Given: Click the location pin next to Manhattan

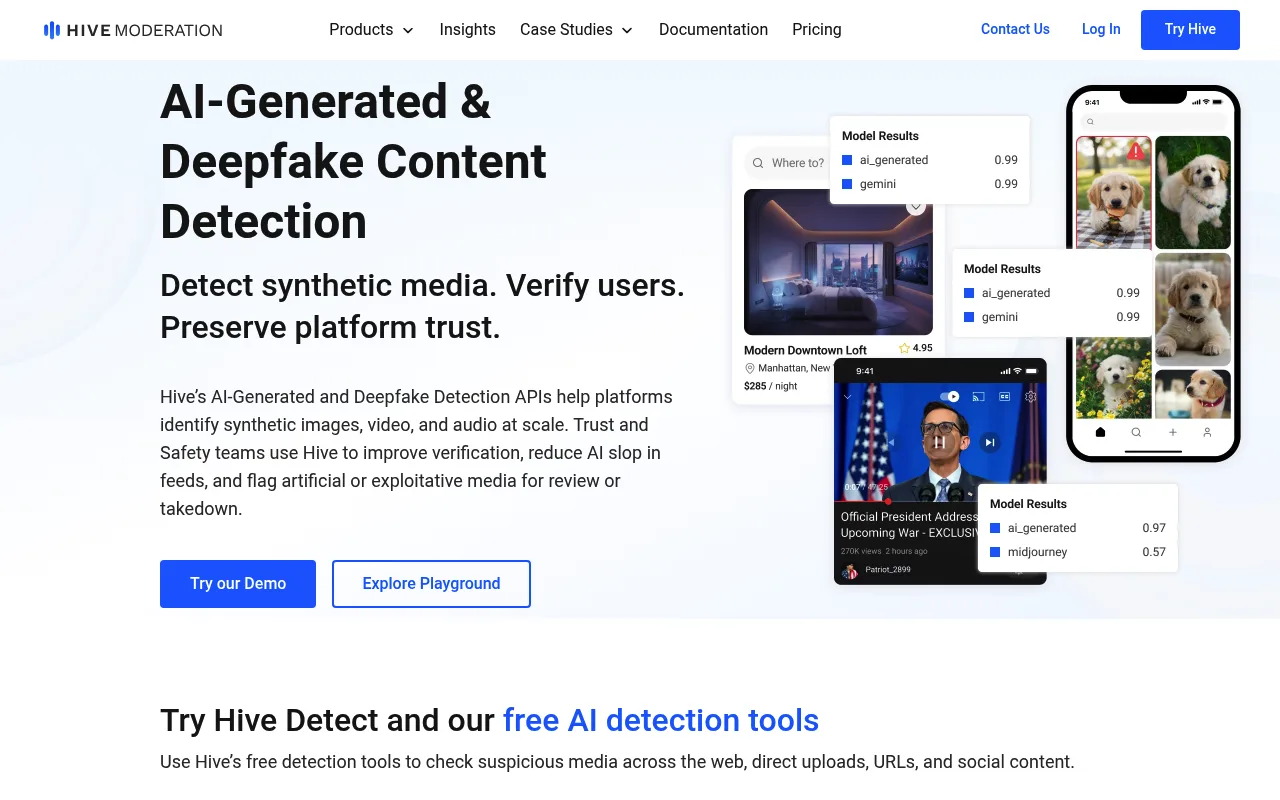Looking at the screenshot, I should coord(749,368).
